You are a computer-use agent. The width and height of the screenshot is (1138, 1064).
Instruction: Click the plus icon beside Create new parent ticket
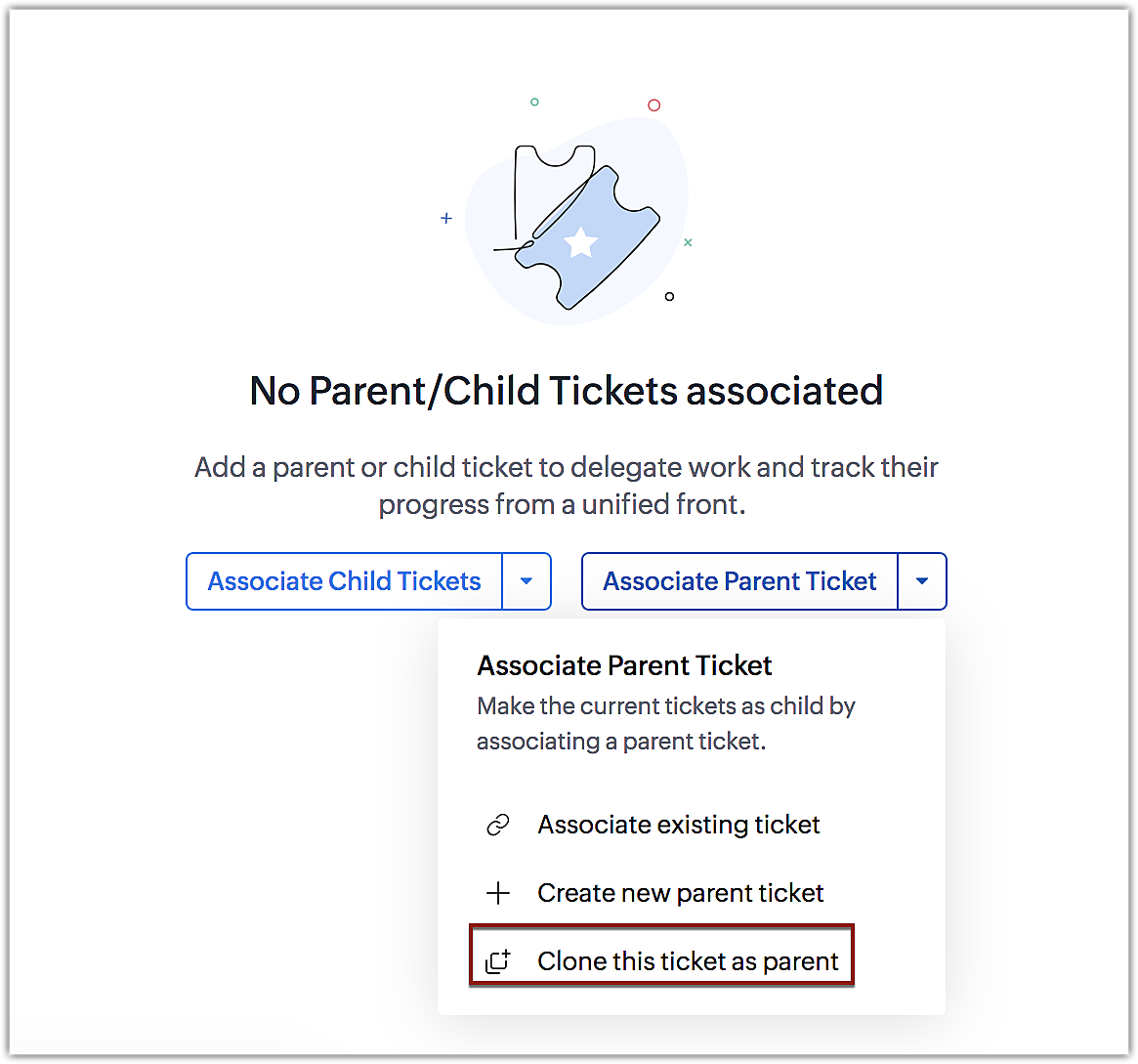(x=498, y=893)
